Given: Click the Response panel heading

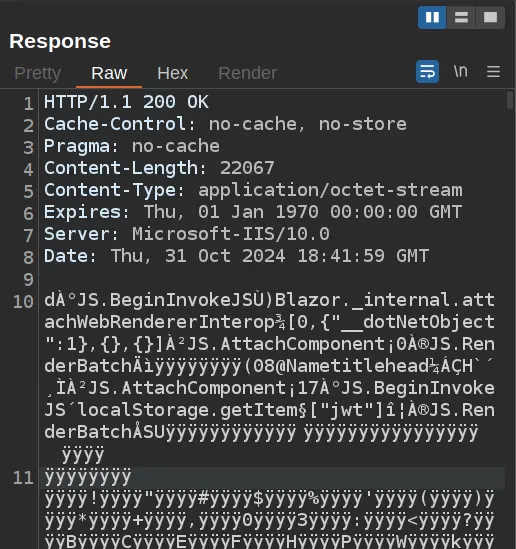Looking at the screenshot, I should (60, 41).
